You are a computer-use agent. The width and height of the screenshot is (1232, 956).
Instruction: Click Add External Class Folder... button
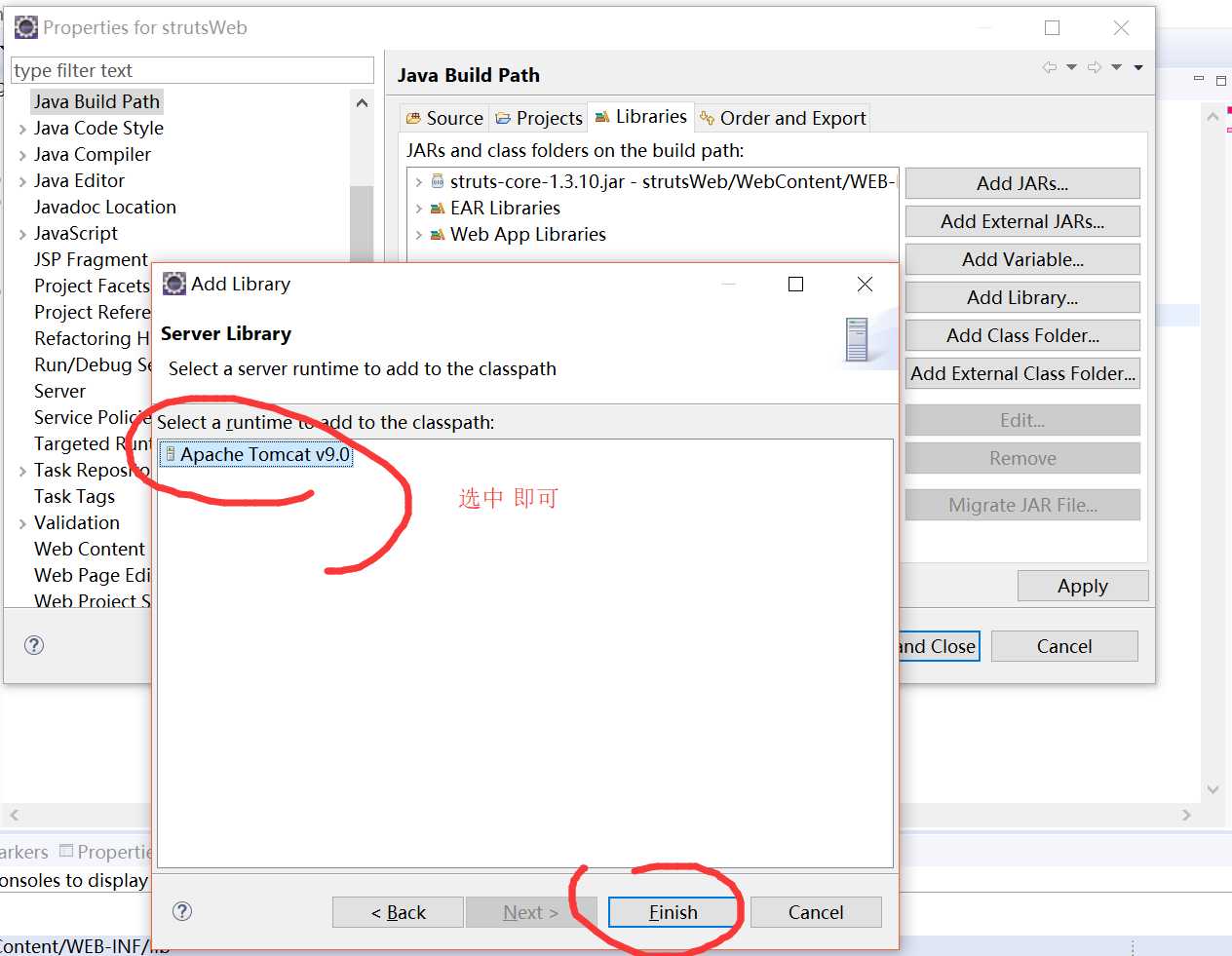click(x=1022, y=373)
